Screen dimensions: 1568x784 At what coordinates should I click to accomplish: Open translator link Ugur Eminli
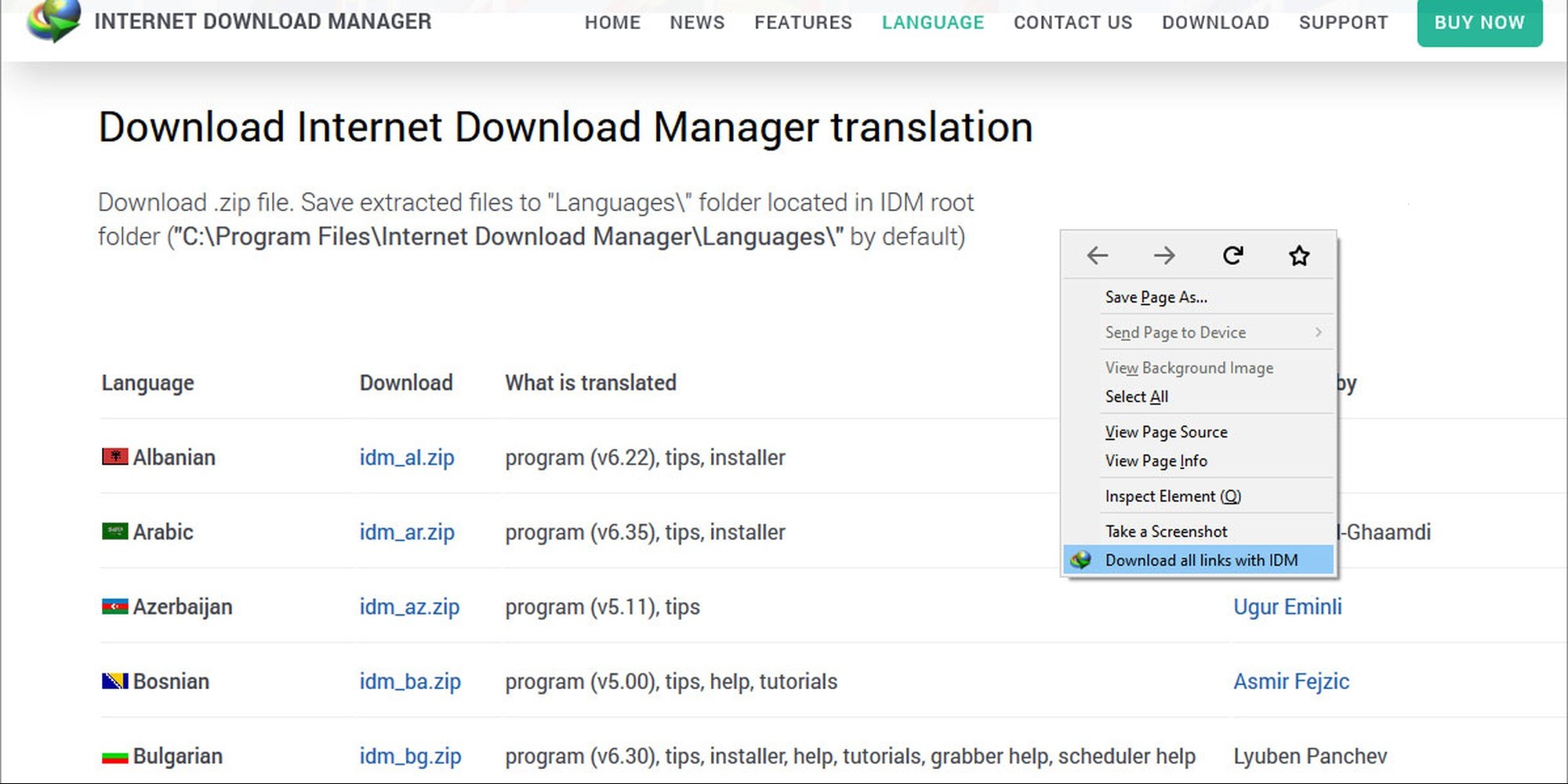click(1287, 607)
